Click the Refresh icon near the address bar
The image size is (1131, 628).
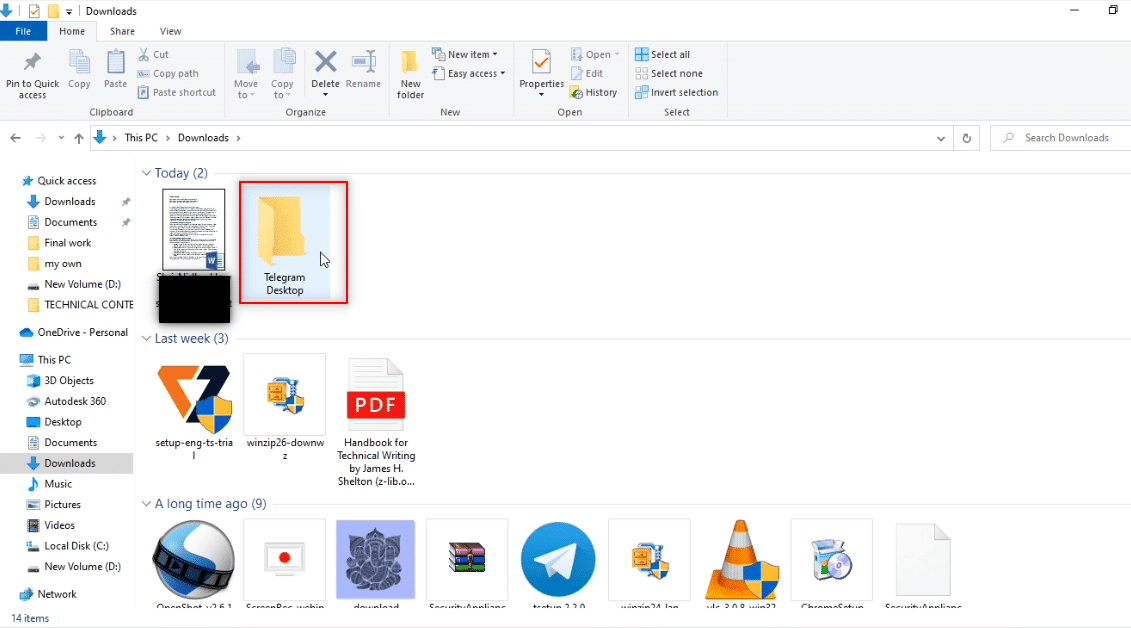(x=966, y=137)
